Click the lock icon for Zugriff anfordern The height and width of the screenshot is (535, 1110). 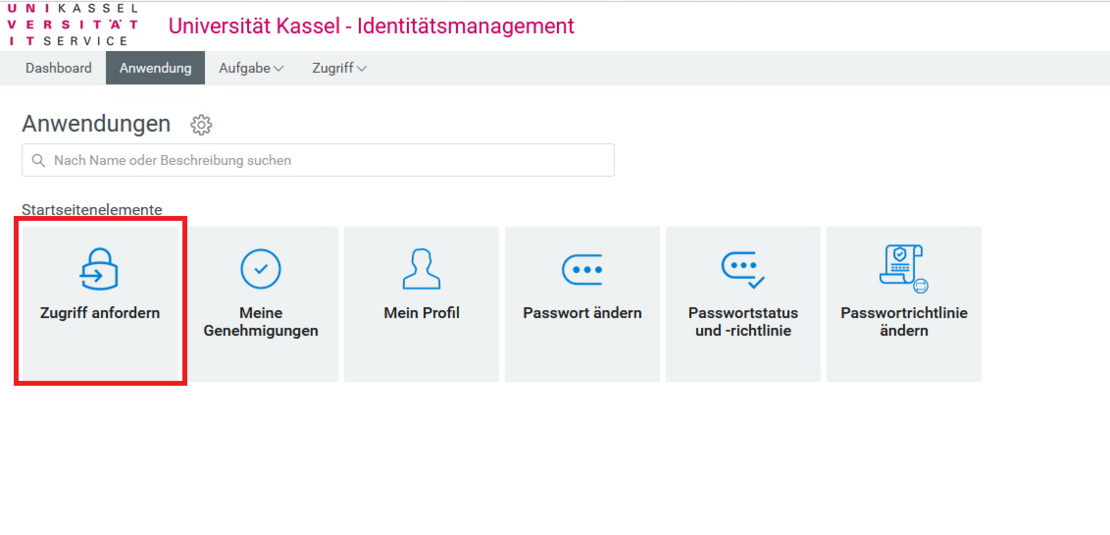[99, 268]
